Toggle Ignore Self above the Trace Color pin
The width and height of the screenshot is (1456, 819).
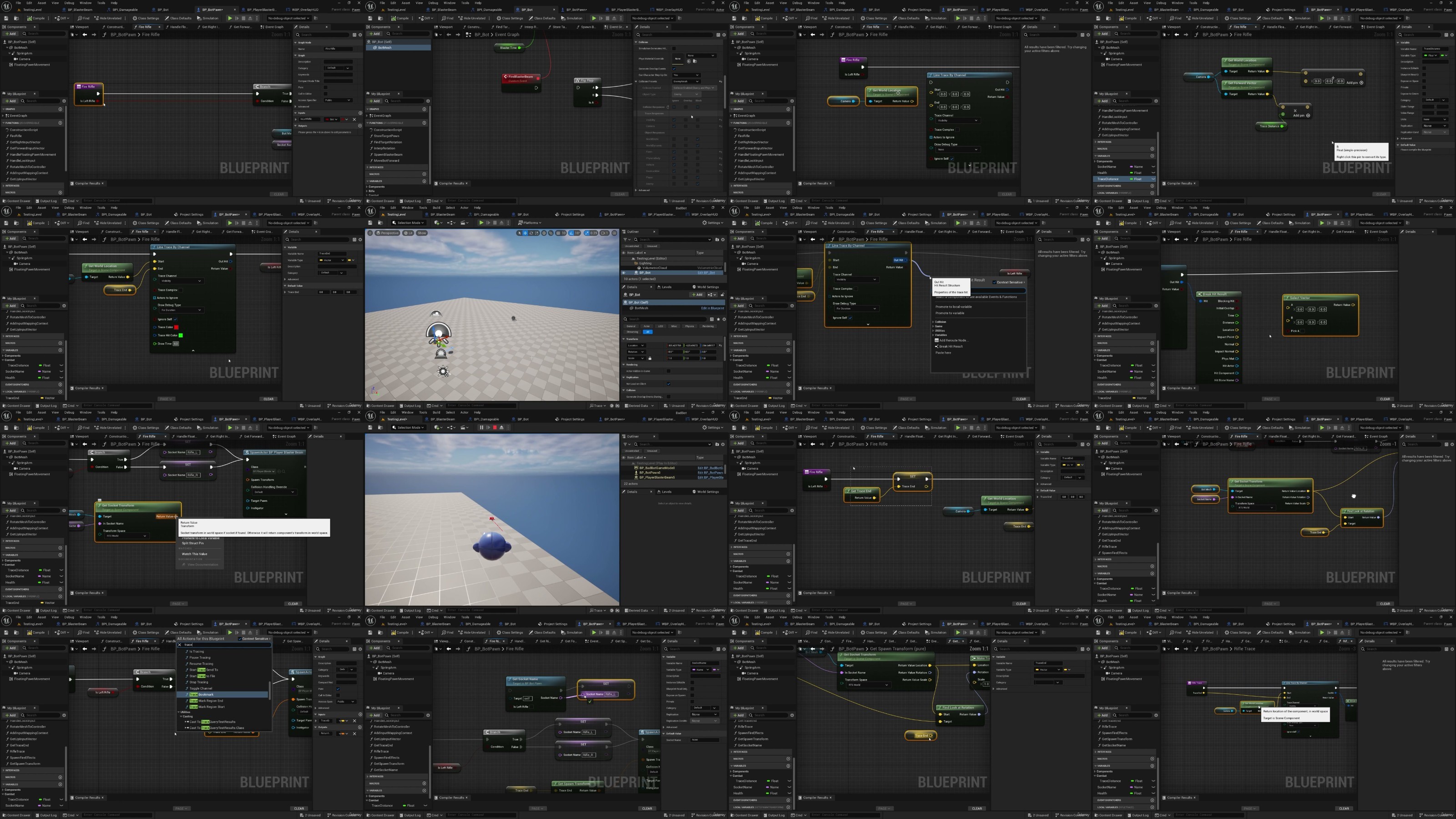click(x=175, y=319)
